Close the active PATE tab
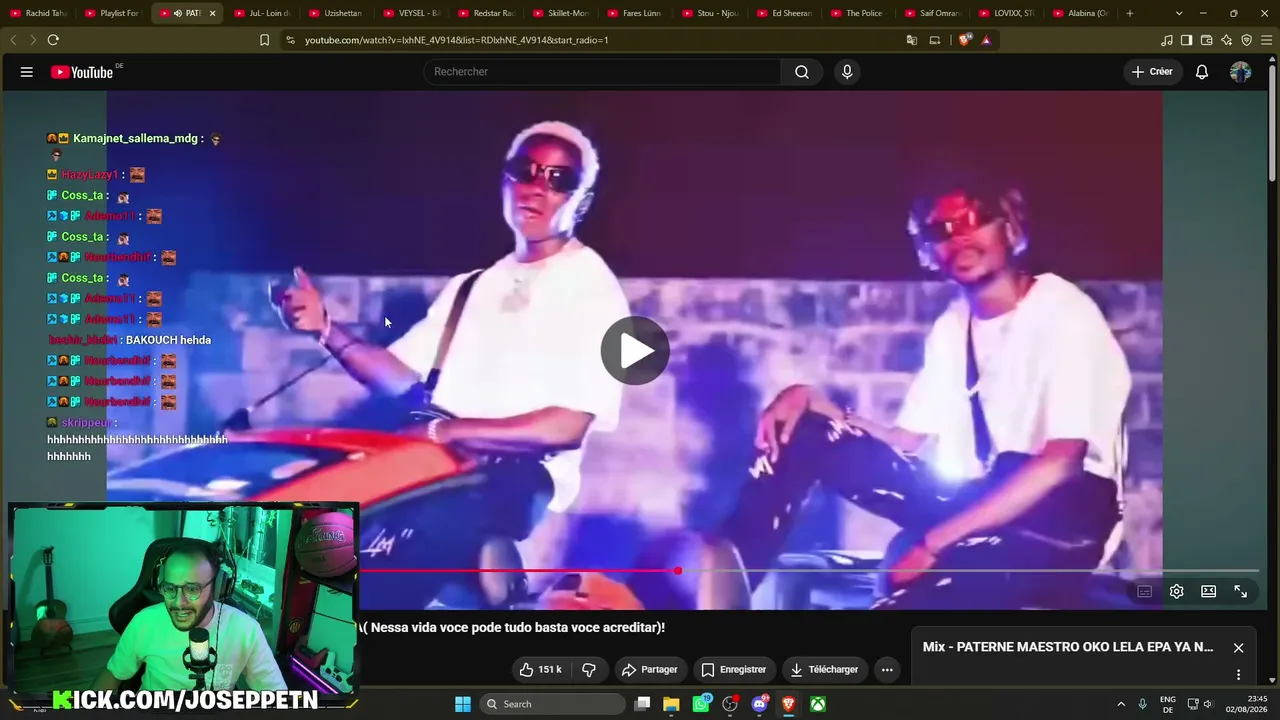 coord(212,13)
